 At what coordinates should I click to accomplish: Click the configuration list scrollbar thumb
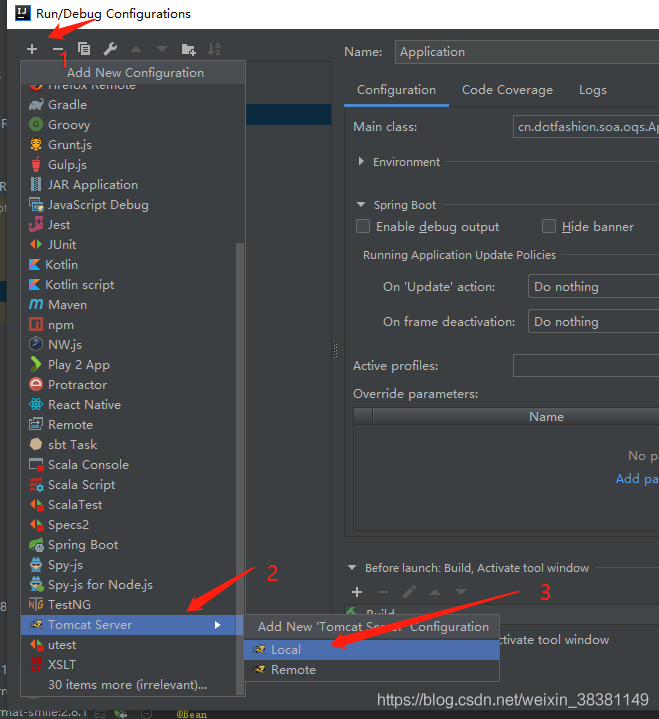point(239,468)
